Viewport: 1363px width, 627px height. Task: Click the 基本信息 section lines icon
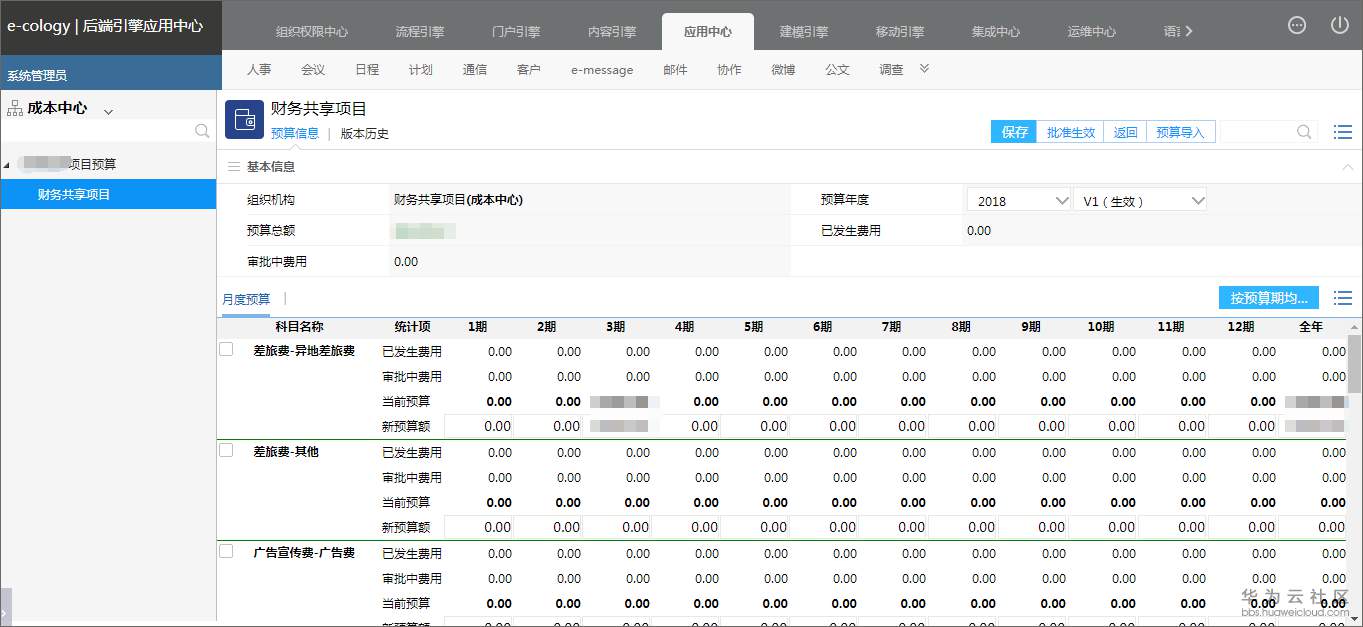(234, 167)
